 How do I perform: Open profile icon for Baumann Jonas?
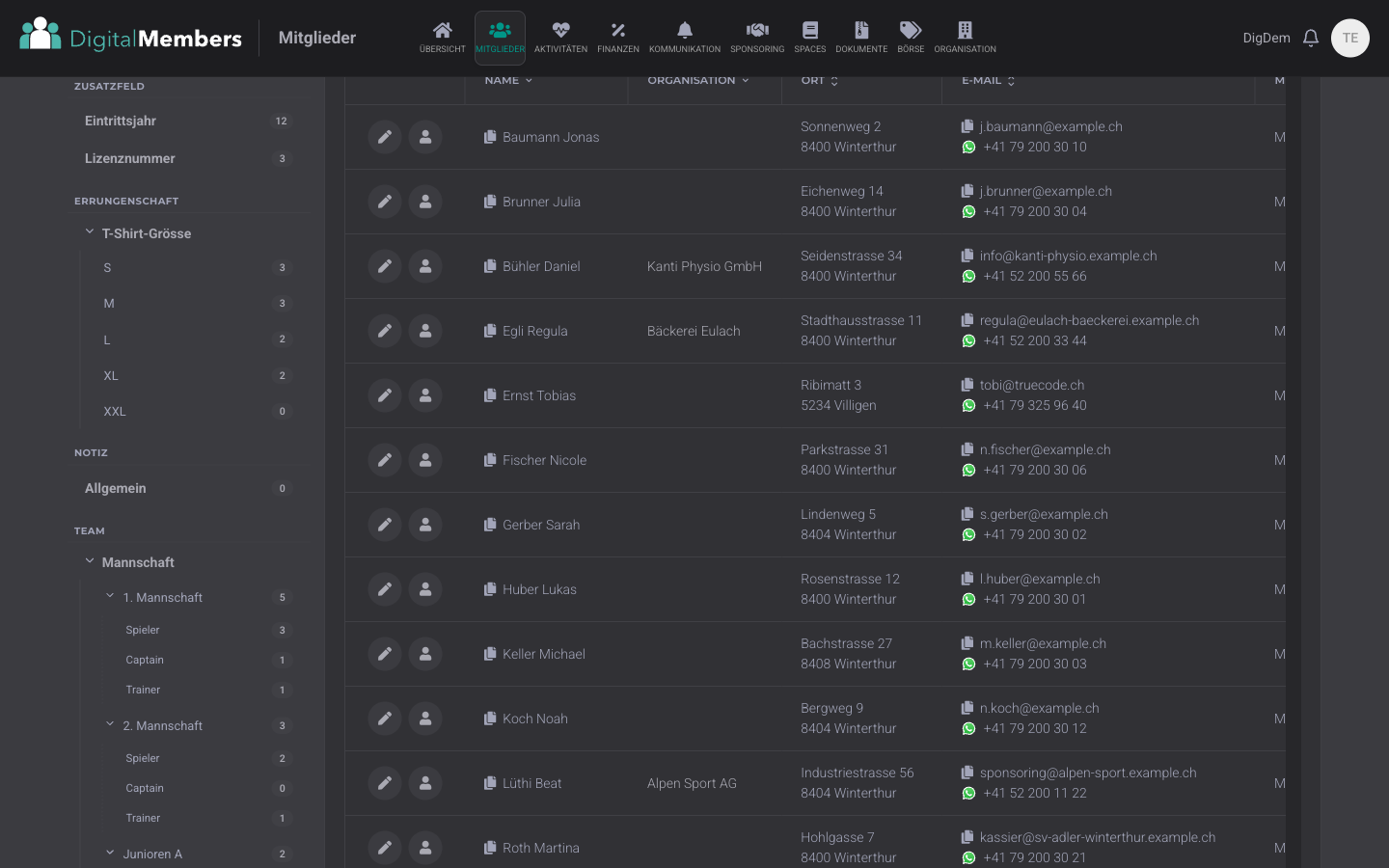[425, 137]
